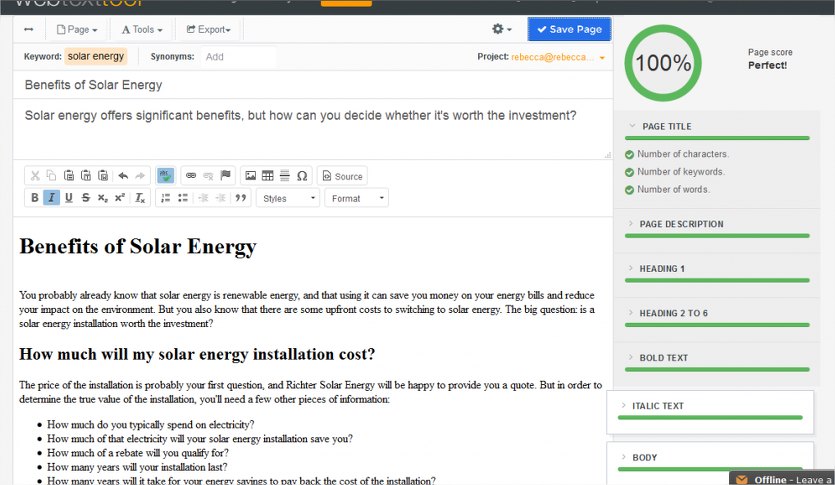
Task: Click the Copy icon
Action: pos(51,176)
